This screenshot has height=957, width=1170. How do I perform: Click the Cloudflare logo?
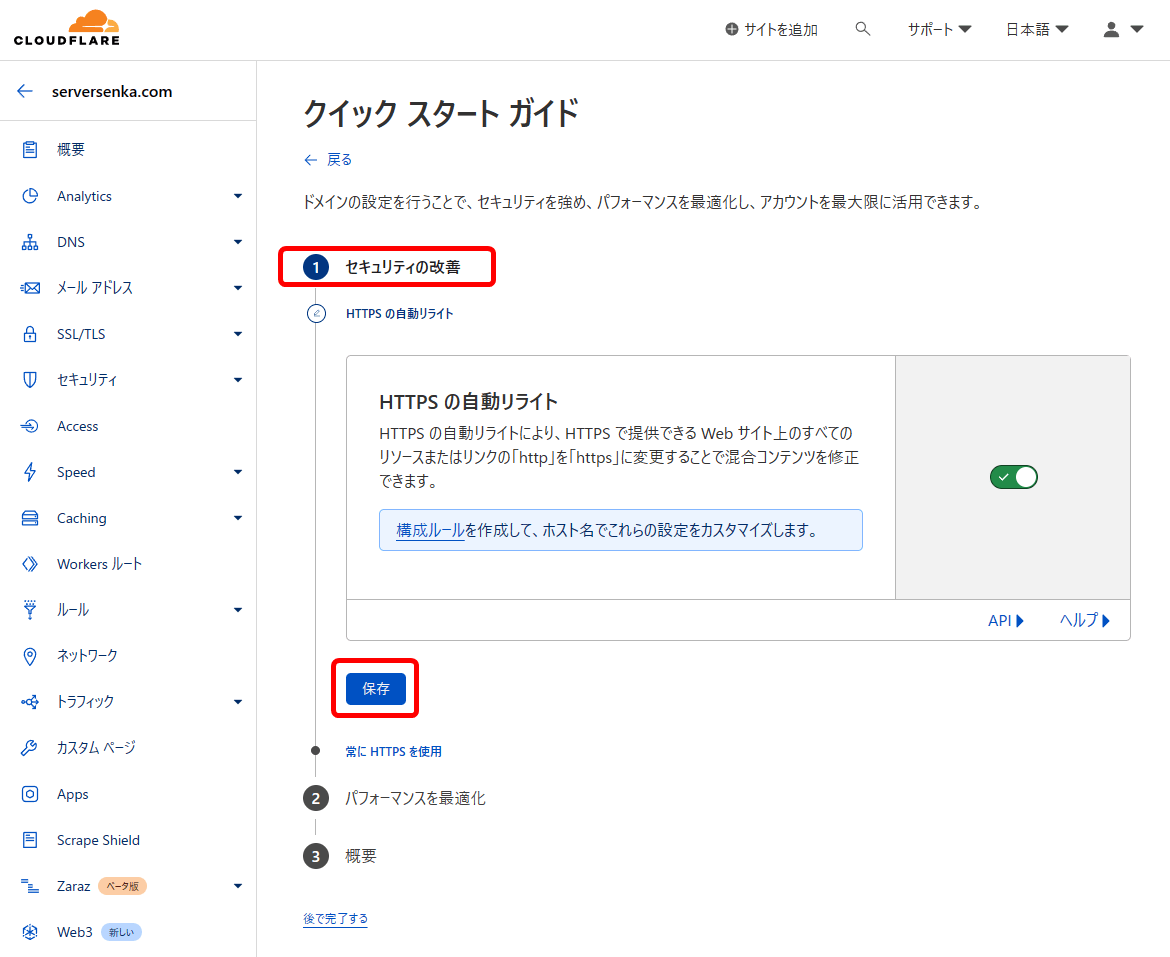(66, 27)
